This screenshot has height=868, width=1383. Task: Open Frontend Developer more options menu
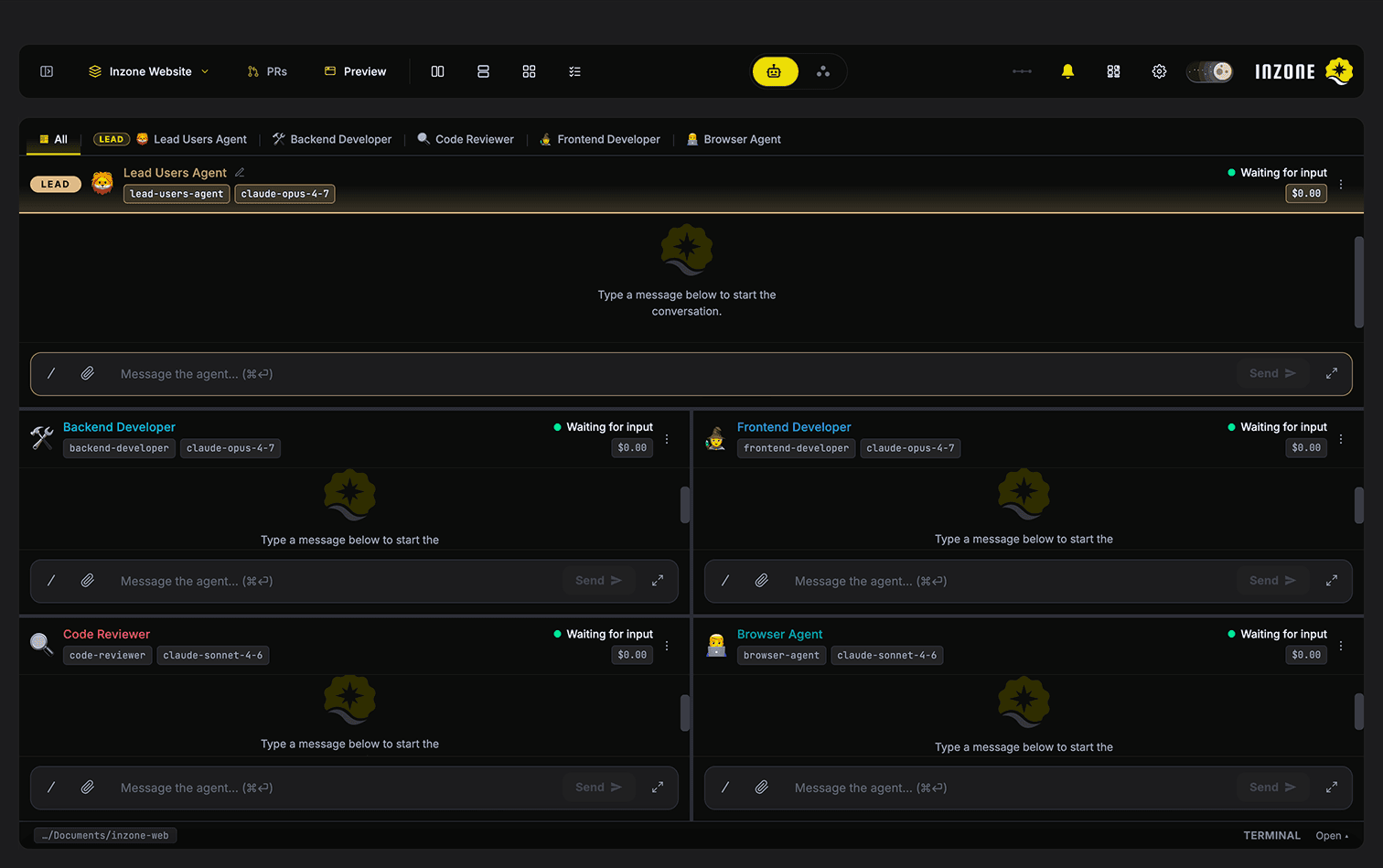(x=1341, y=439)
